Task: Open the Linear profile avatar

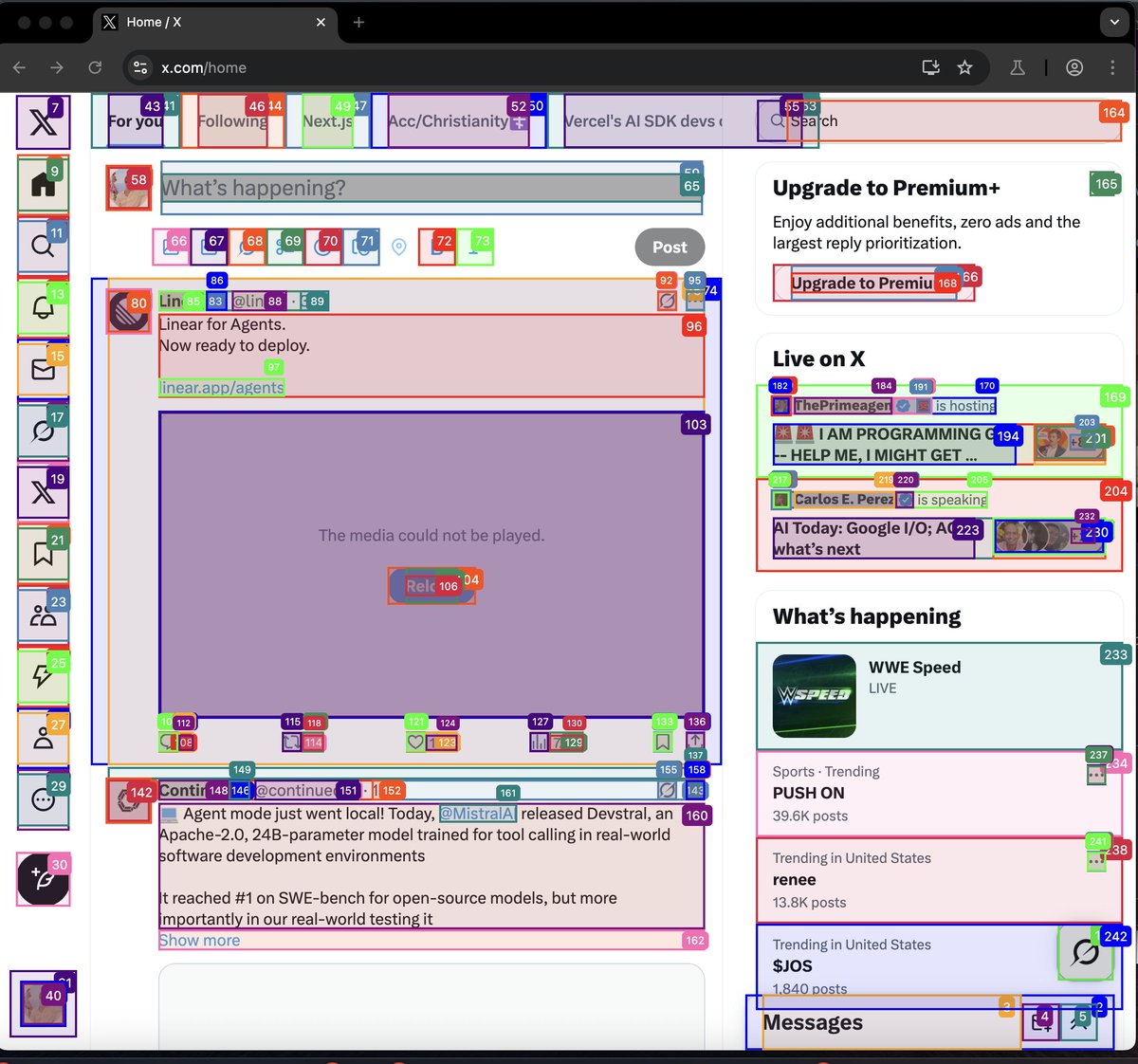Action: pos(129,311)
